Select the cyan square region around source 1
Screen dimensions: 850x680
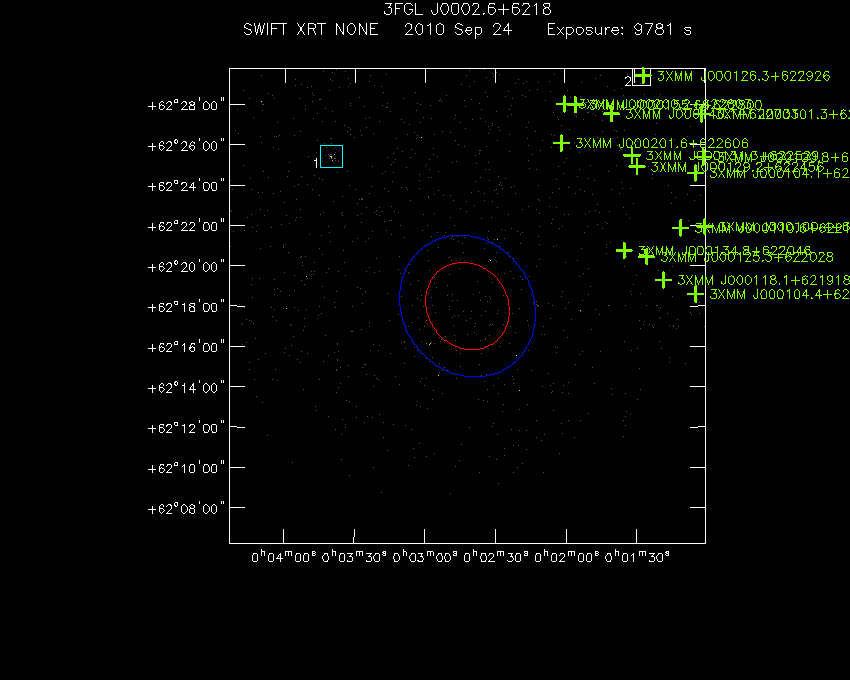(331, 157)
